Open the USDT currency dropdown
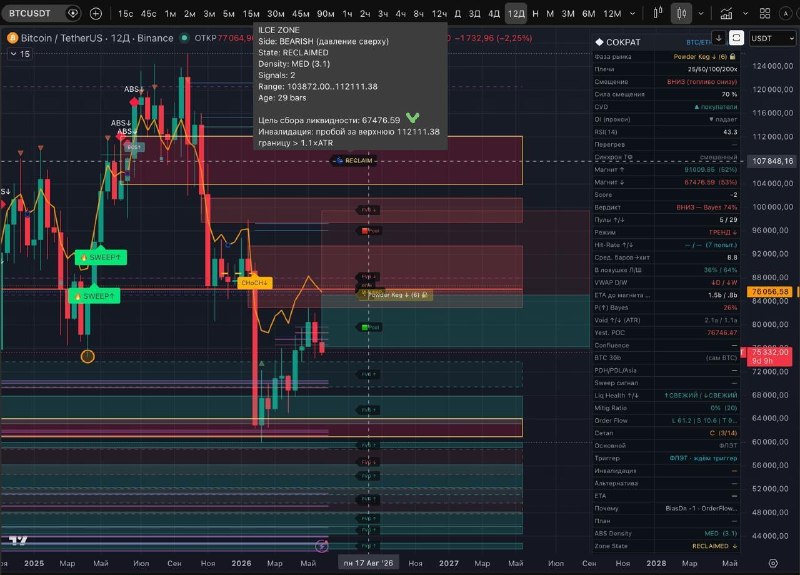Image resolution: width=800 pixels, height=575 pixels. pos(773,38)
